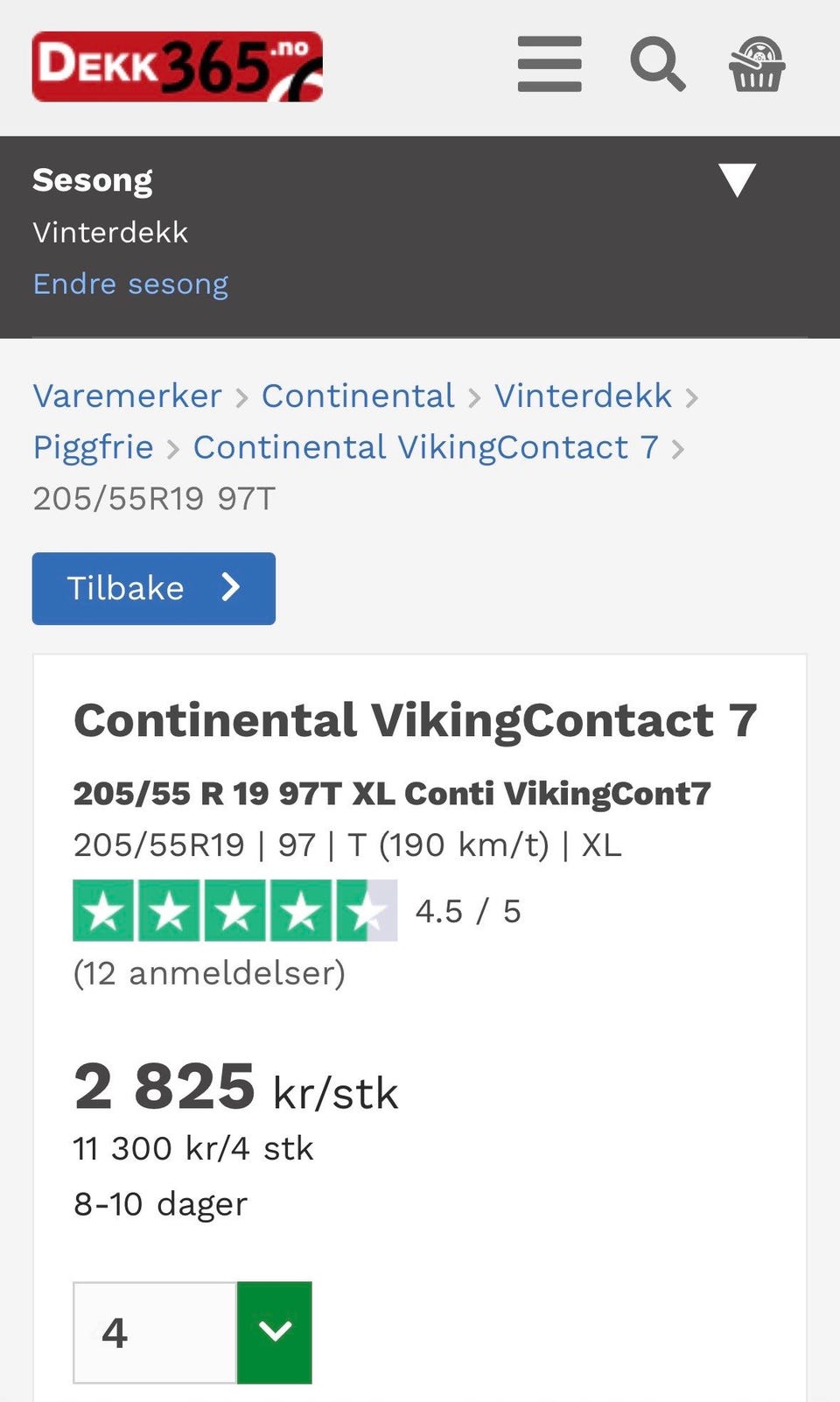The width and height of the screenshot is (840, 1402).
Task: Open quantity dropdown green arrow
Action: coord(275,1332)
